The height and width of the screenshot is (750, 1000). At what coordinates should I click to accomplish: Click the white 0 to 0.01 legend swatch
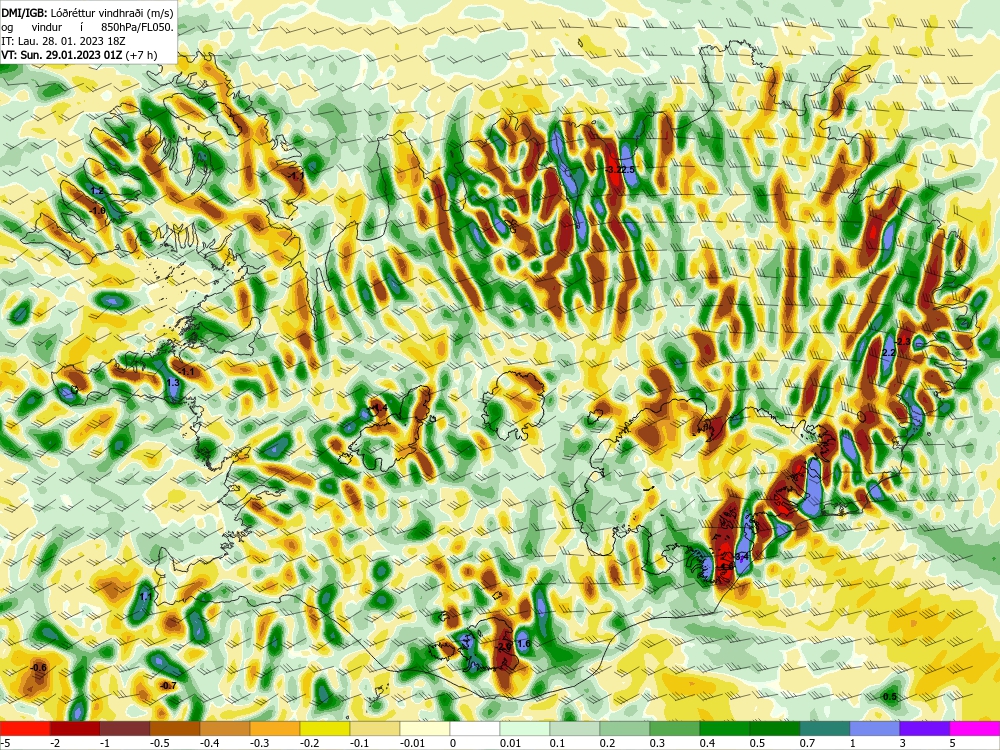coord(475,728)
